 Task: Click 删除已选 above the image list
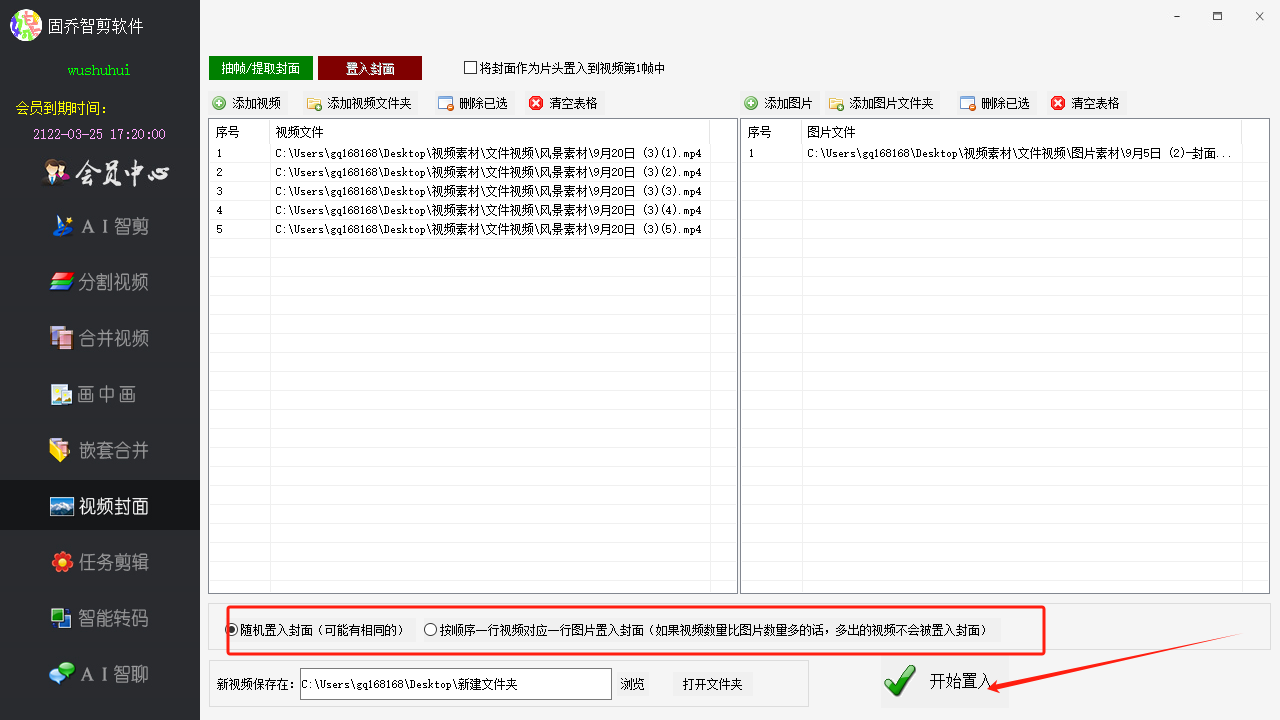(996, 103)
